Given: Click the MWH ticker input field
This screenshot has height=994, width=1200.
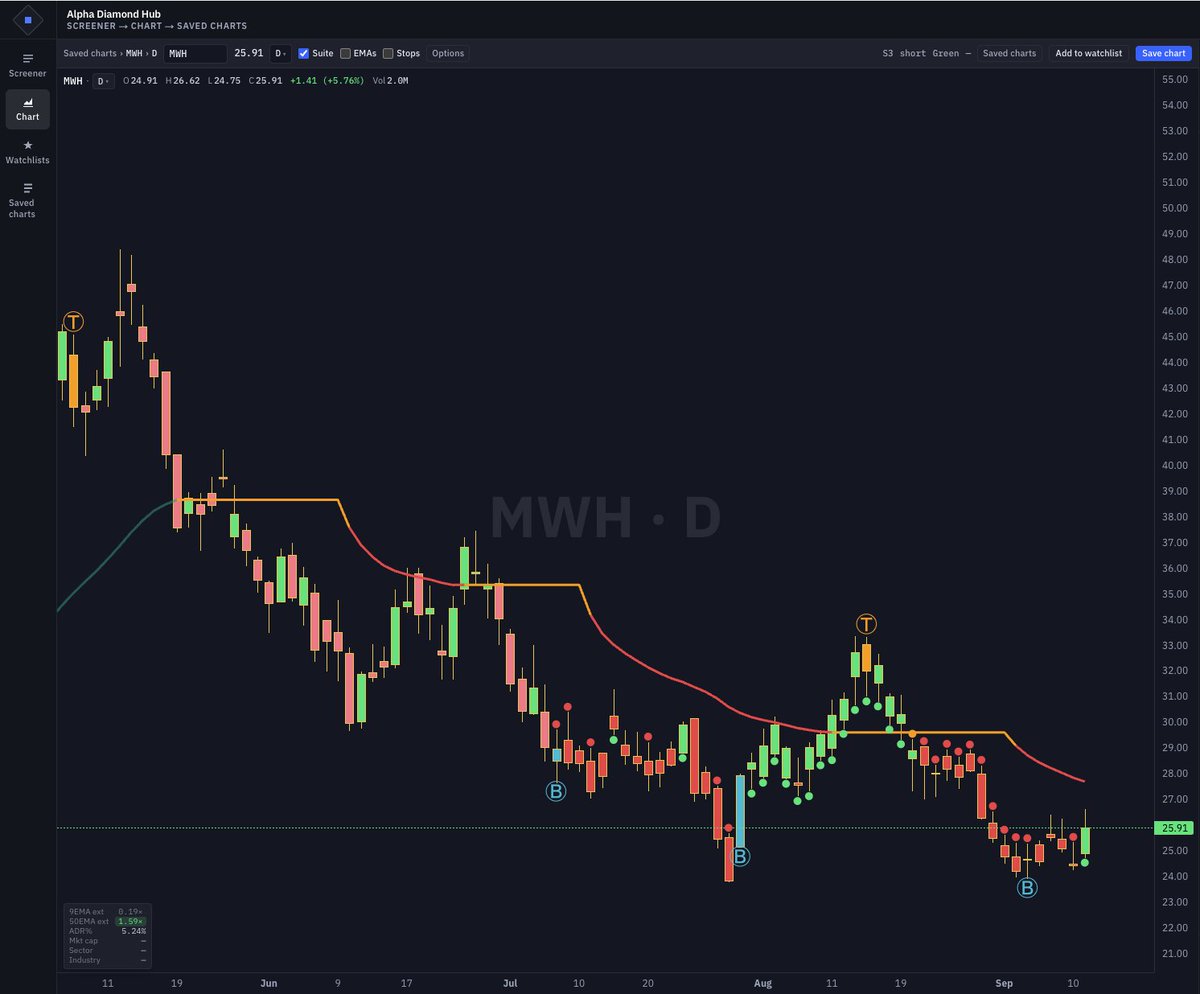Looking at the screenshot, I should pos(195,53).
